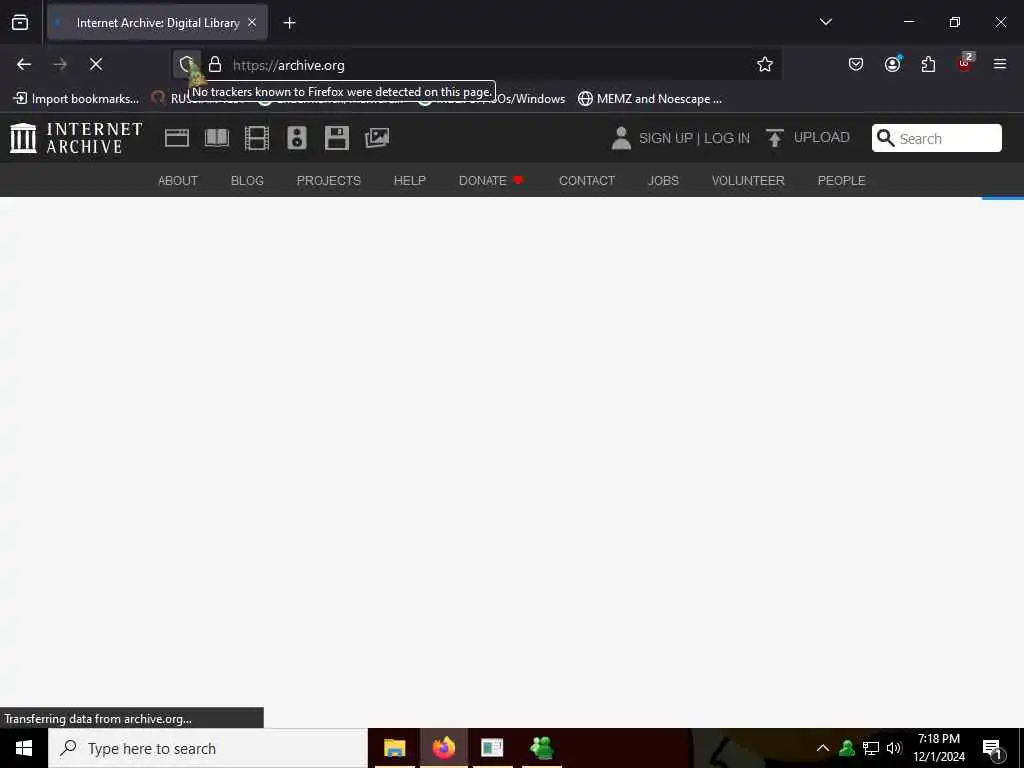Open the Save to Pocket icon
This screenshot has width=1024, height=768.
(856, 64)
